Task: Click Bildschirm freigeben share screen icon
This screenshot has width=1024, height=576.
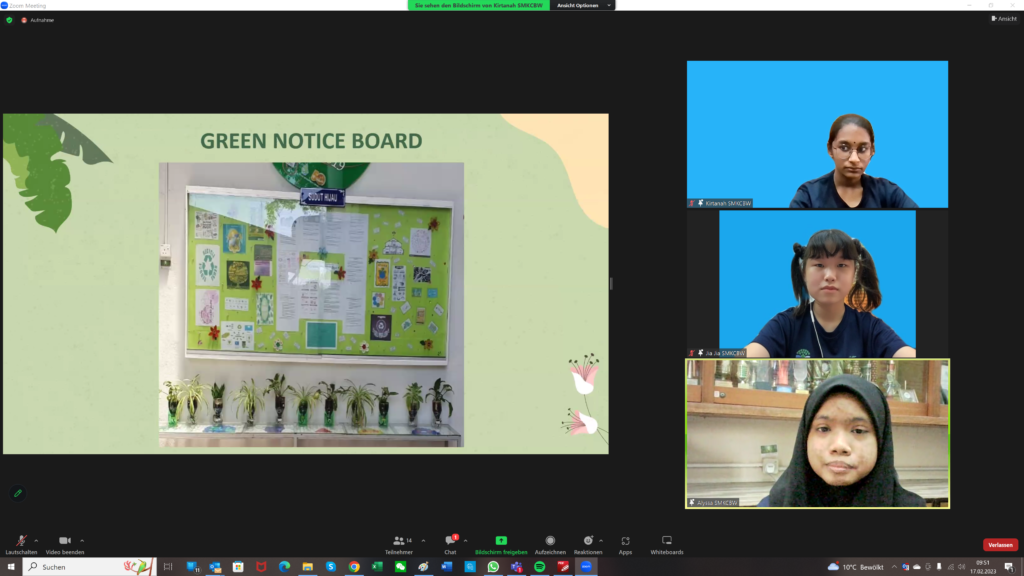Action: [x=501, y=541]
